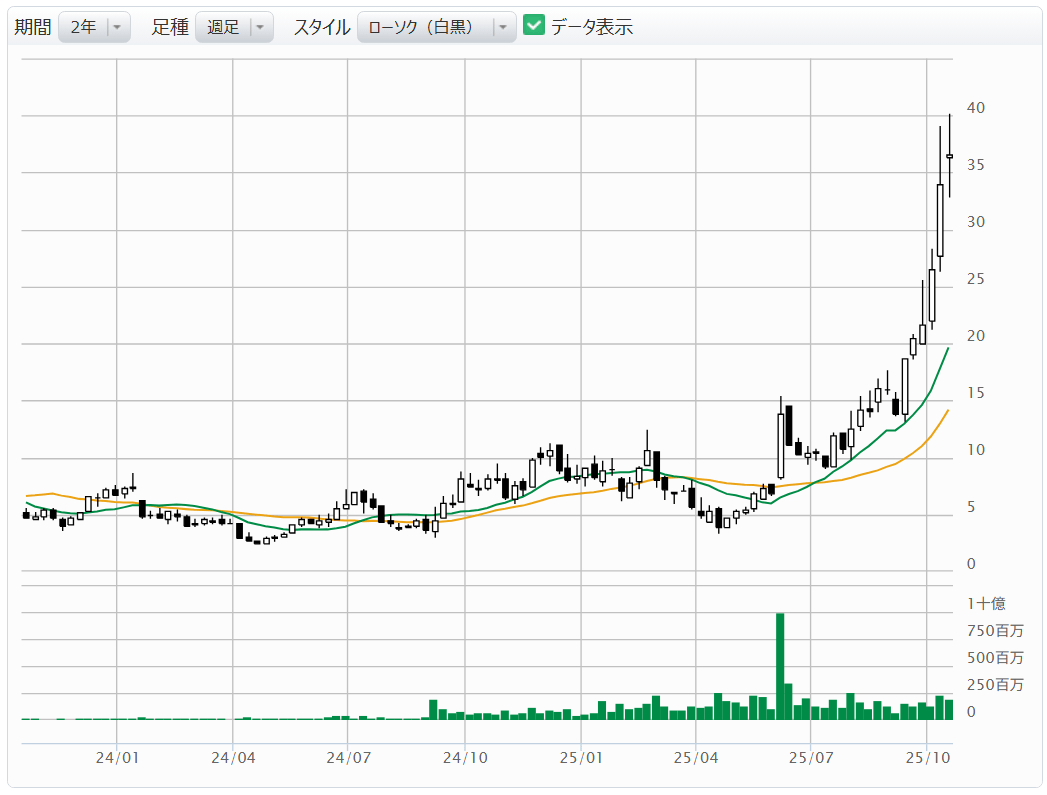The image size is (1047, 795).
Task: Click the 25/04 date axis label
Action: pos(696,759)
